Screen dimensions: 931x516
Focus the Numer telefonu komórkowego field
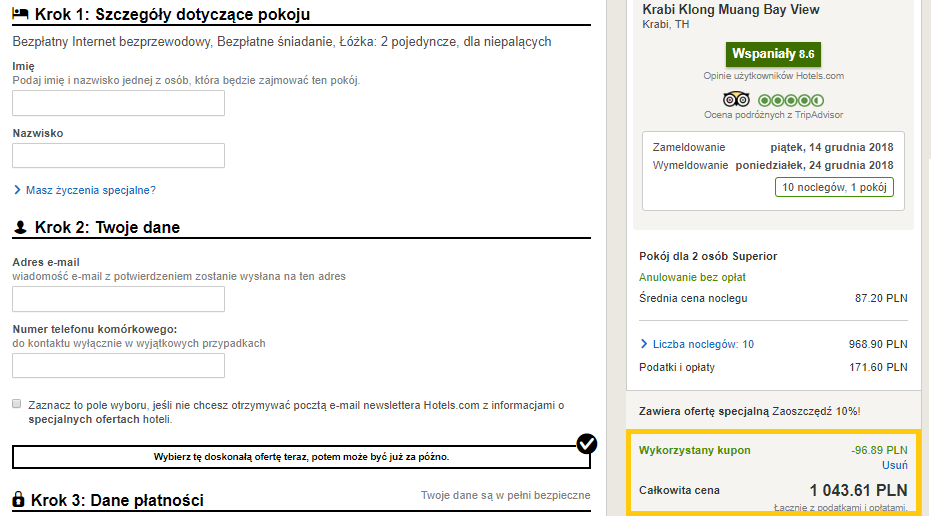[x=119, y=366]
